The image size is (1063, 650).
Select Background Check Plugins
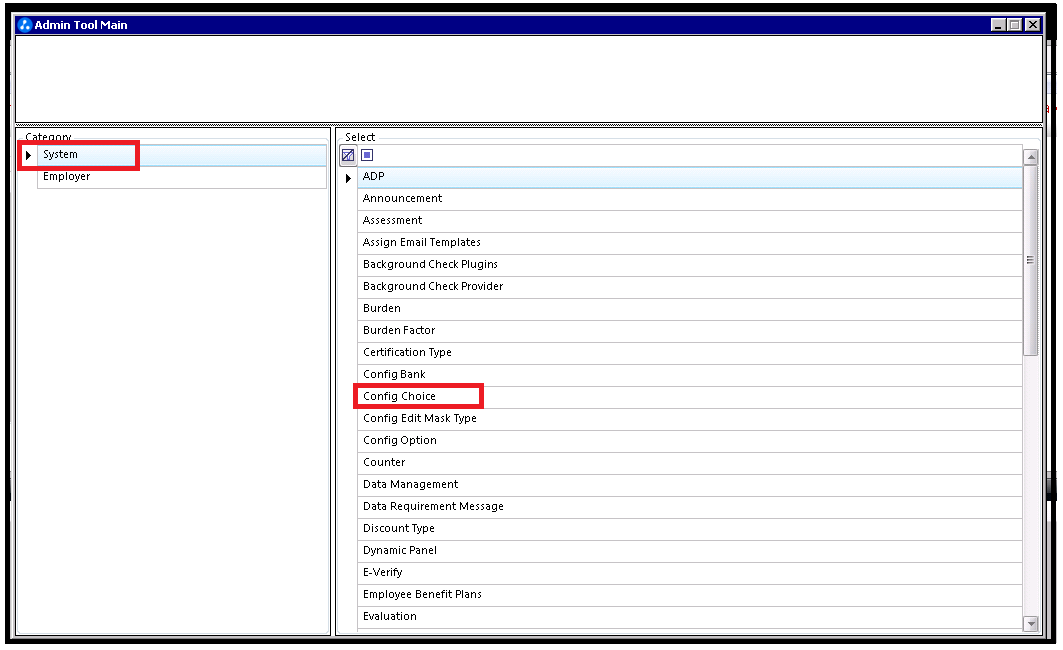pyautogui.click(x=689, y=265)
